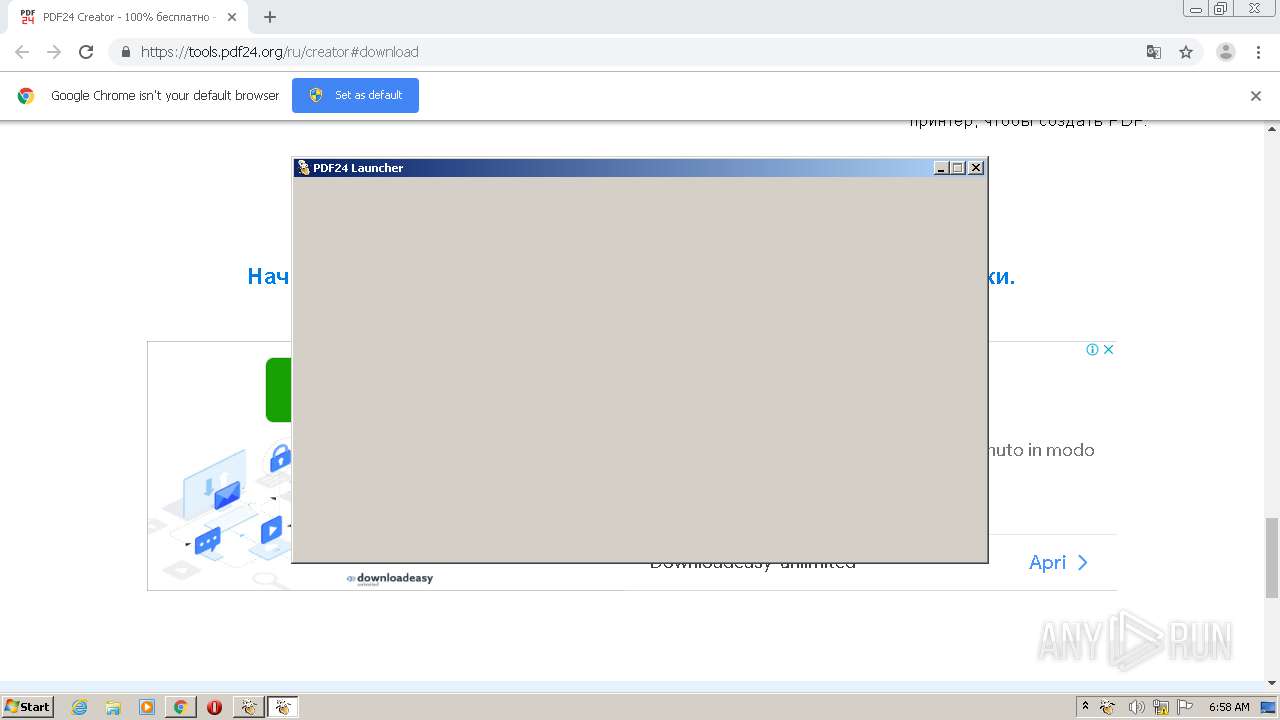Image resolution: width=1280 pixels, height=720 pixels.
Task: Open the Chrome profile avatar
Action: [1226, 52]
